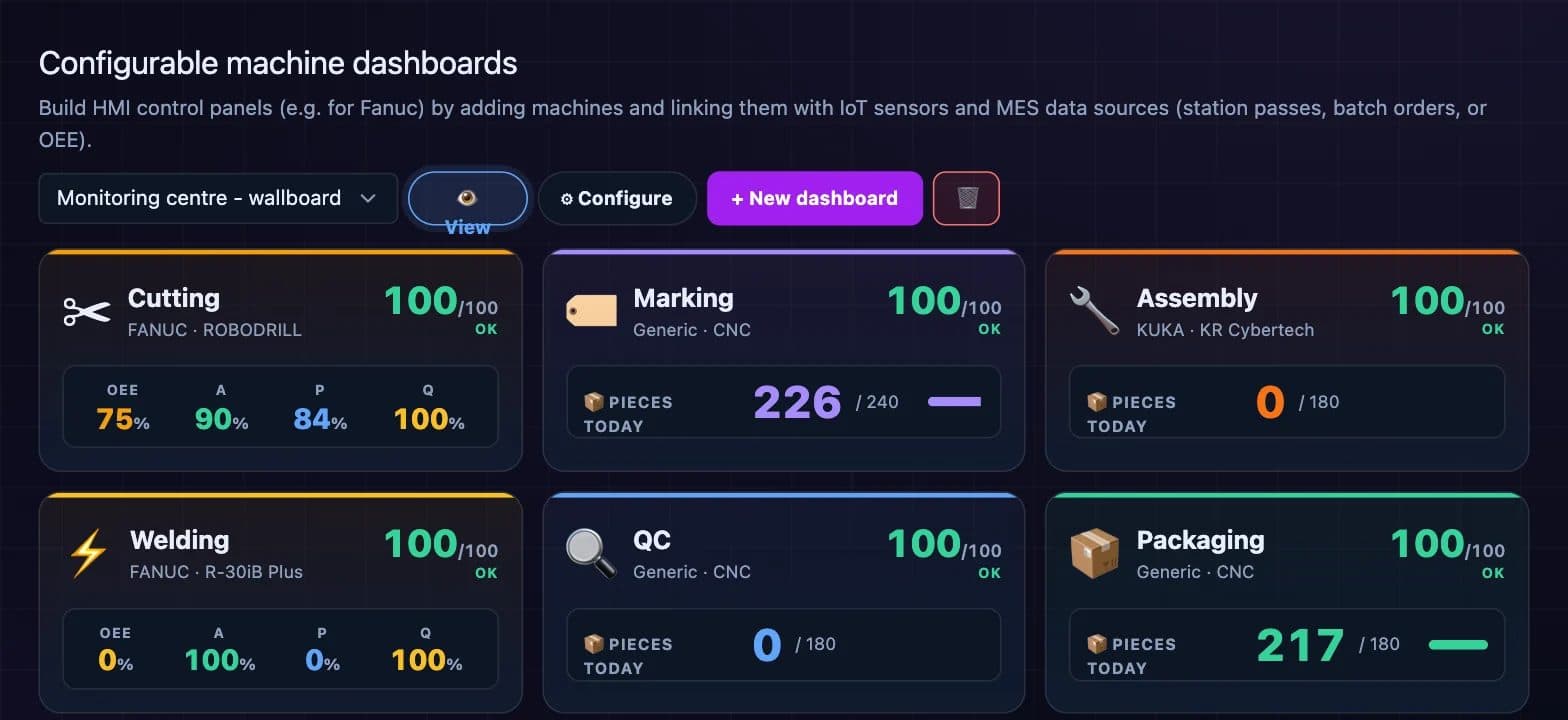Screen dimensions: 1568x720
Task: Open the Monitoring centre - wallboard dropdown
Action: pyautogui.click(x=218, y=198)
